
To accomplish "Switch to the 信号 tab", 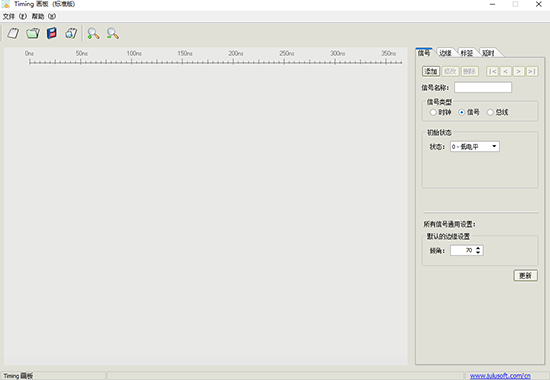I will [424, 53].
